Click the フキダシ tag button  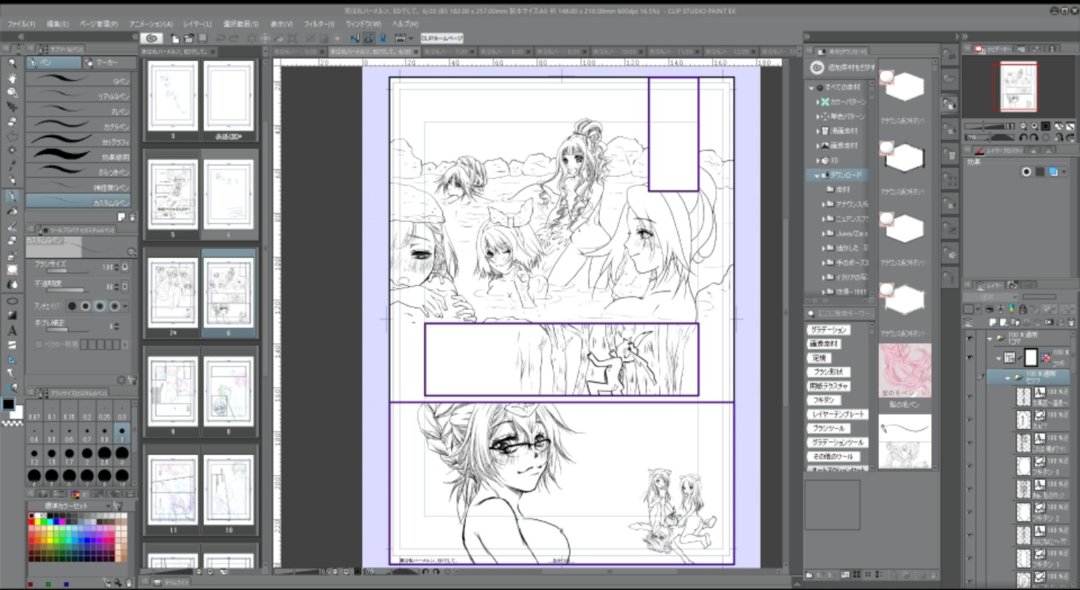click(822, 400)
